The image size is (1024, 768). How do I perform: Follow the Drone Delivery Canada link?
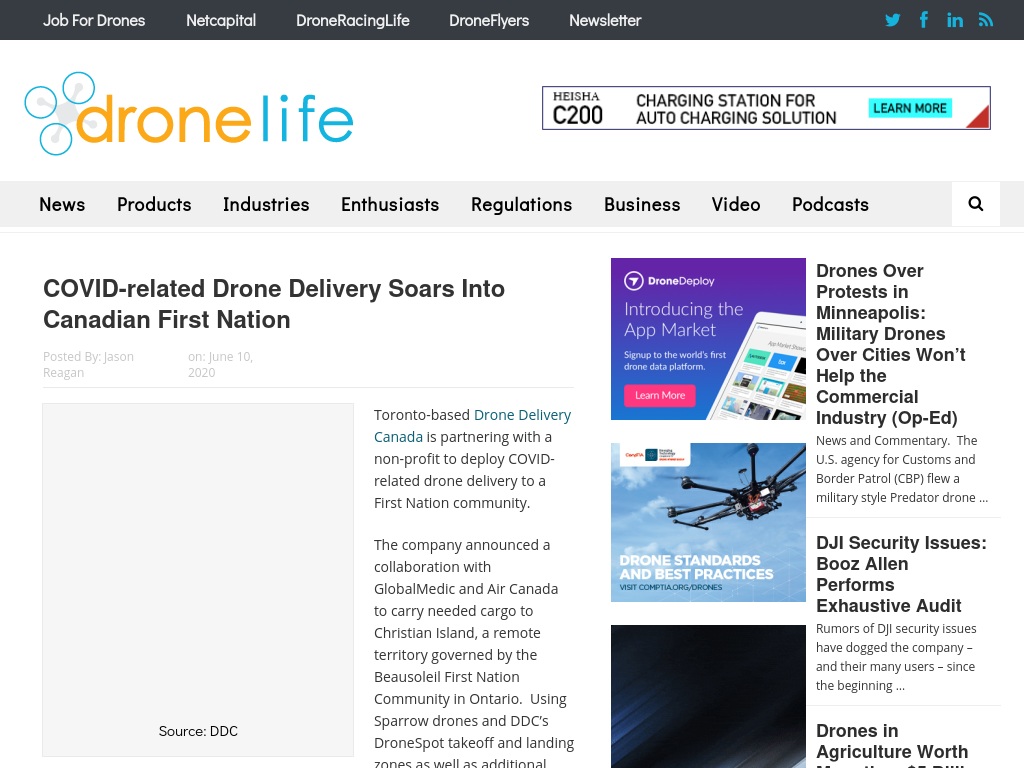pyautogui.click(x=472, y=426)
